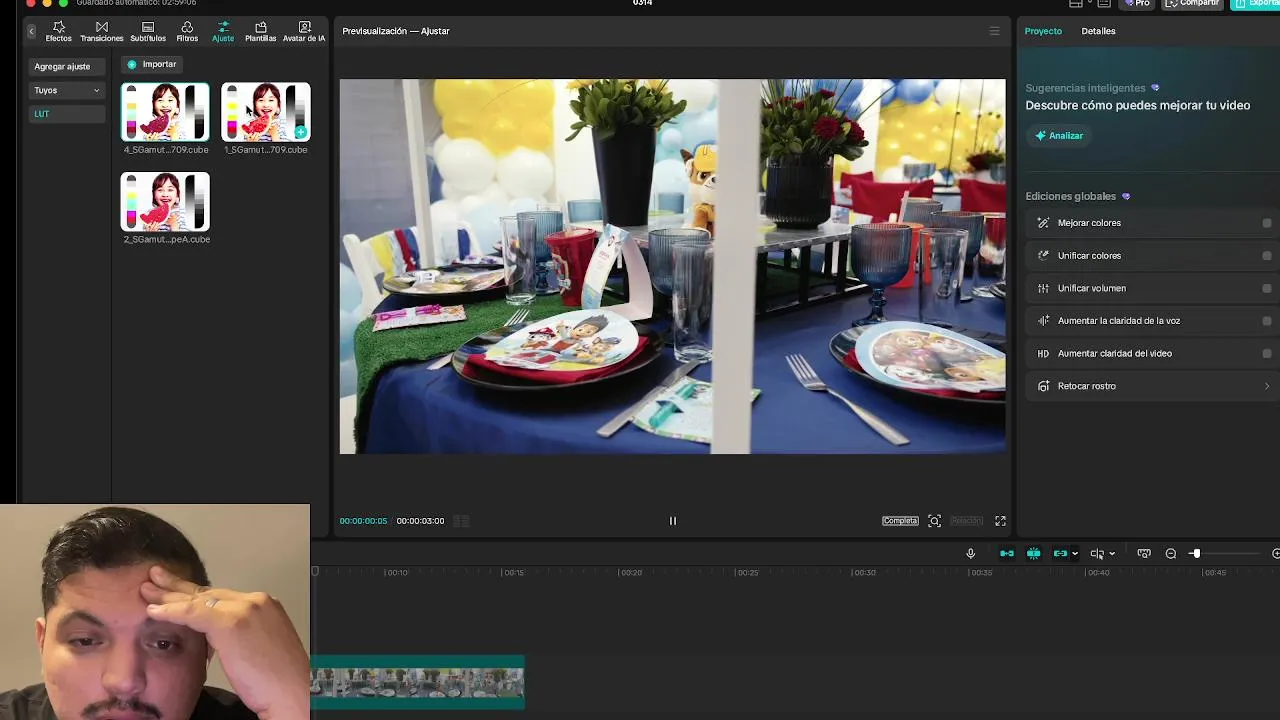The width and height of the screenshot is (1280, 720).
Task: Enable Aumentar la claridad de la voz
Action: pyautogui.click(x=1267, y=321)
